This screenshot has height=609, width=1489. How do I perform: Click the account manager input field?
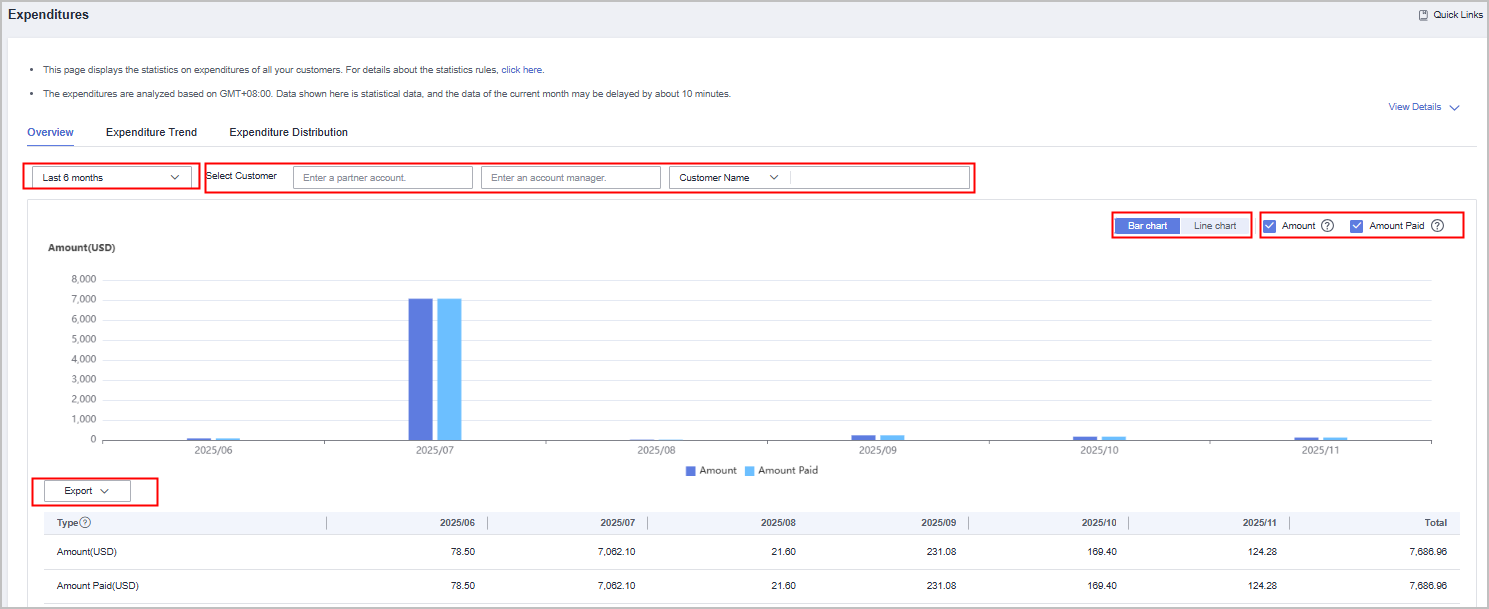(x=570, y=178)
